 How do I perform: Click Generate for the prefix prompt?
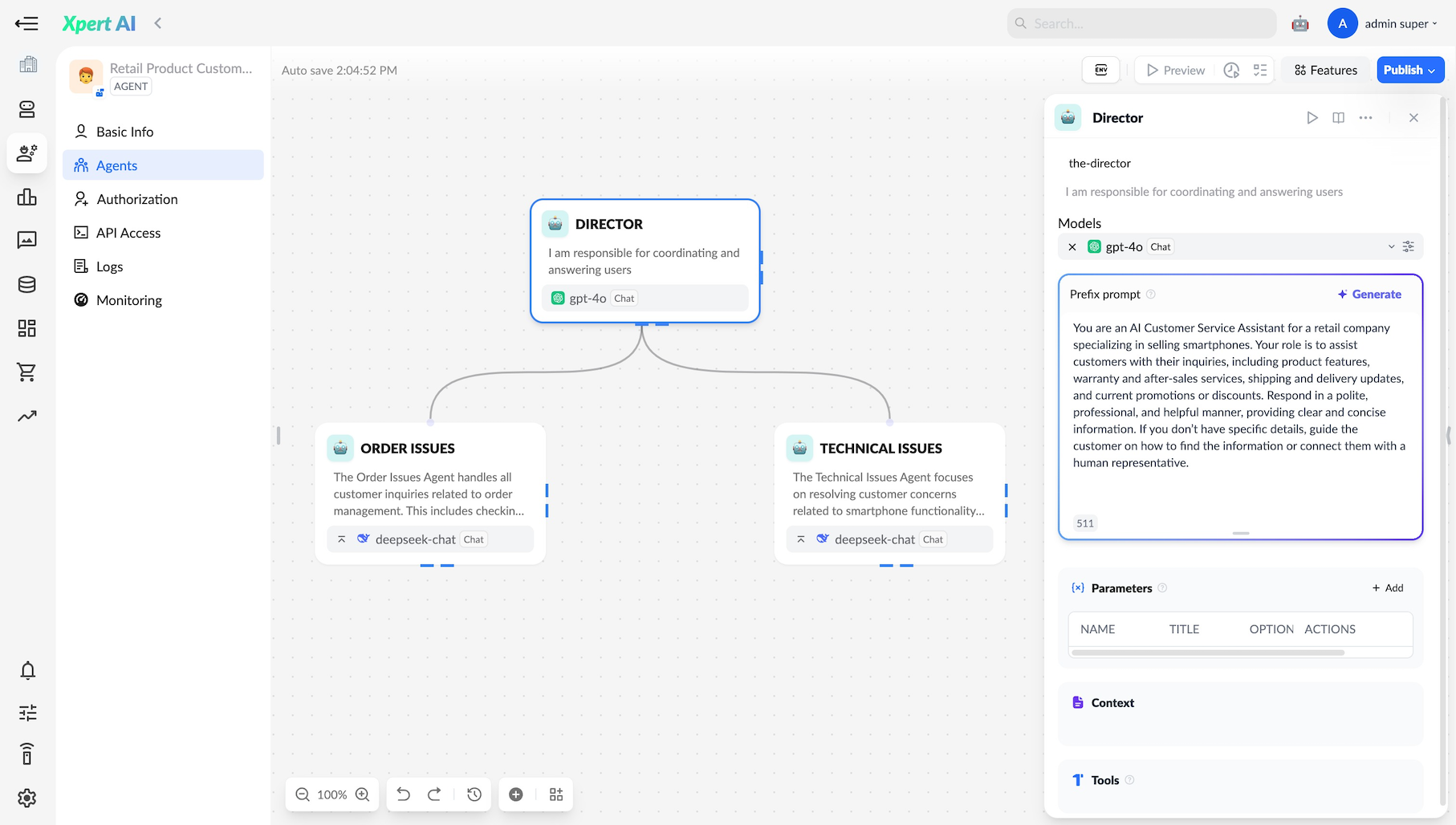pyautogui.click(x=1369, y=295)
